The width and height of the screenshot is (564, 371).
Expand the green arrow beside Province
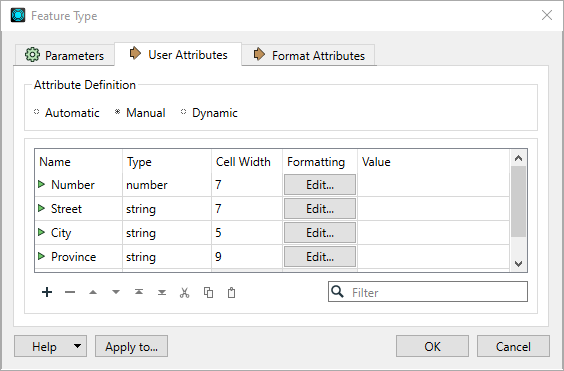41,256
